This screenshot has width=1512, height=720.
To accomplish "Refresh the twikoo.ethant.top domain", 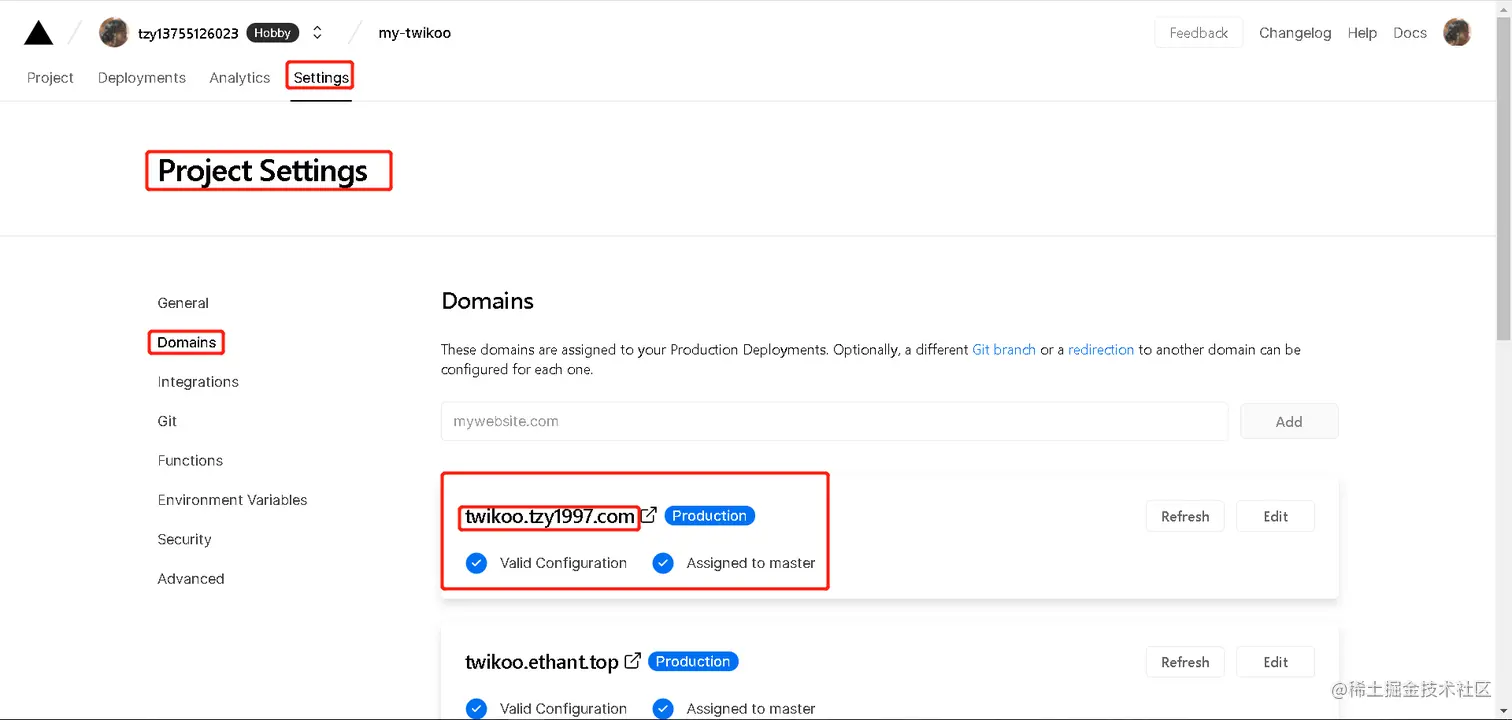I will click(x=1185, y=662).
